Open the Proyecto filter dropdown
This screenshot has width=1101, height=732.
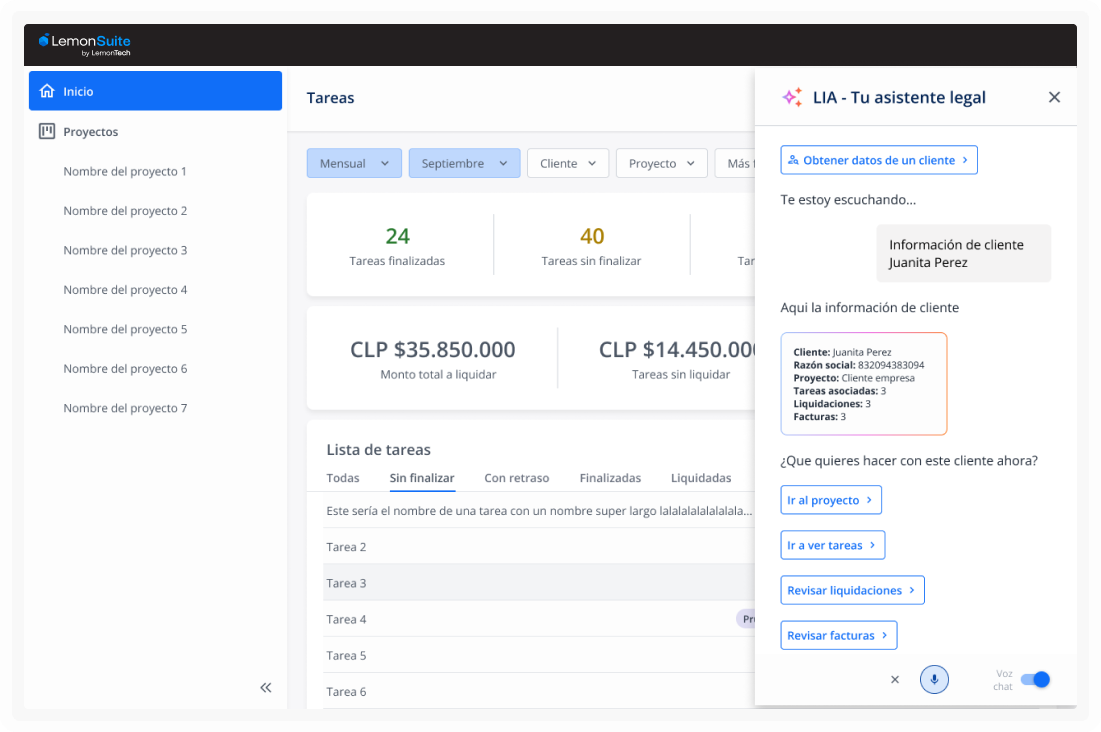click(x=661, y=163)
